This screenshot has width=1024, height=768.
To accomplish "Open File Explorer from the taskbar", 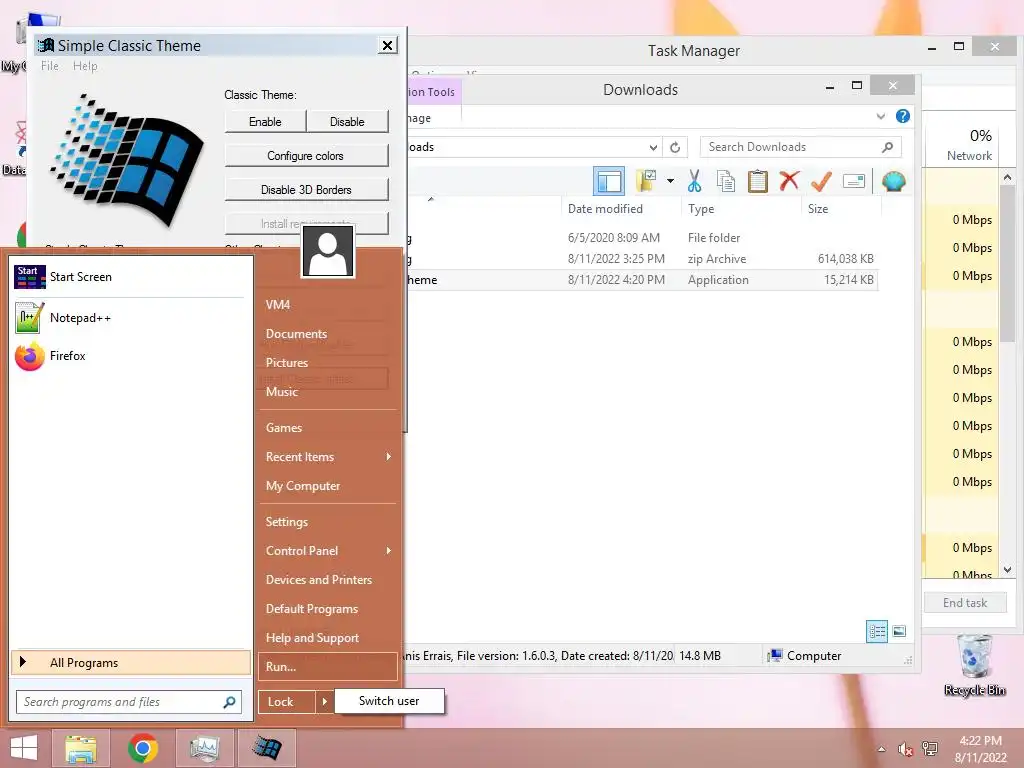I will [x=82, y=748].
